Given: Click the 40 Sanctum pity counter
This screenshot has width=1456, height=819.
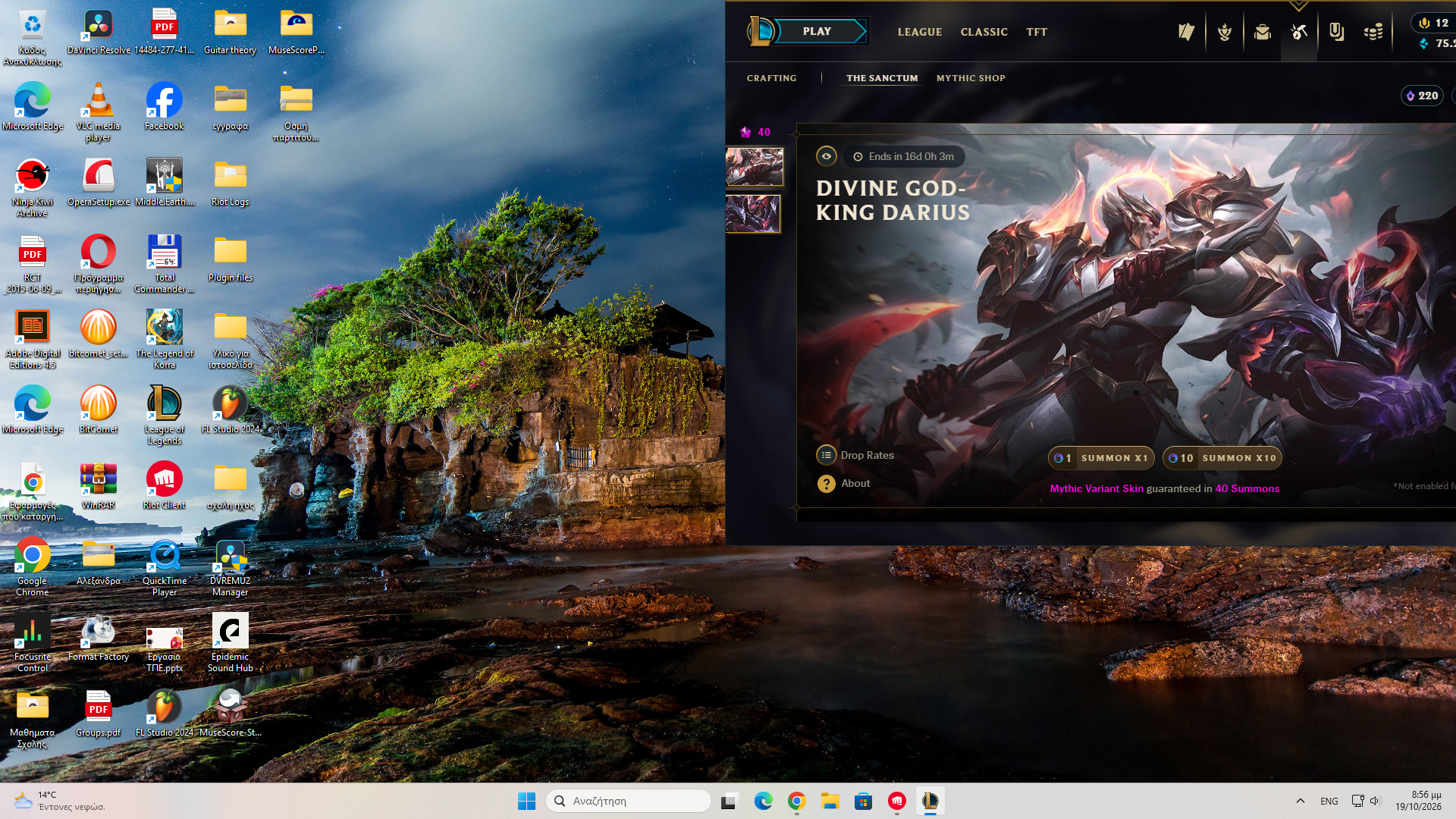Looking at the screenshot, I should point(755,132).
